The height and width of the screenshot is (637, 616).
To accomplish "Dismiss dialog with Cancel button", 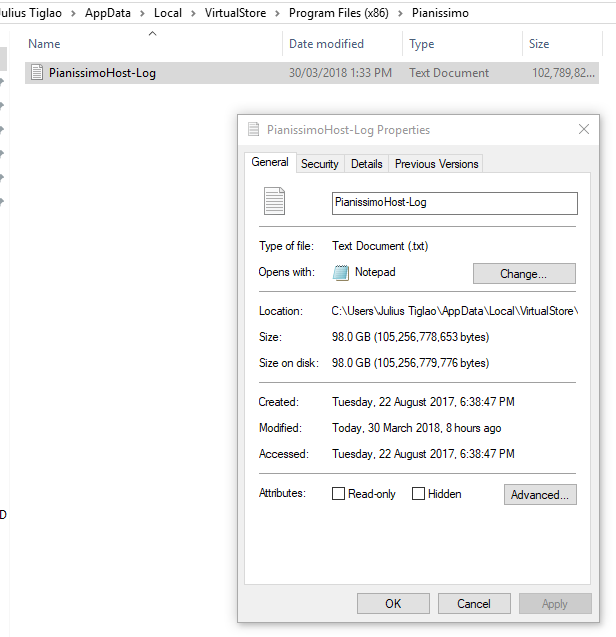I will click(x=474, y=603).
